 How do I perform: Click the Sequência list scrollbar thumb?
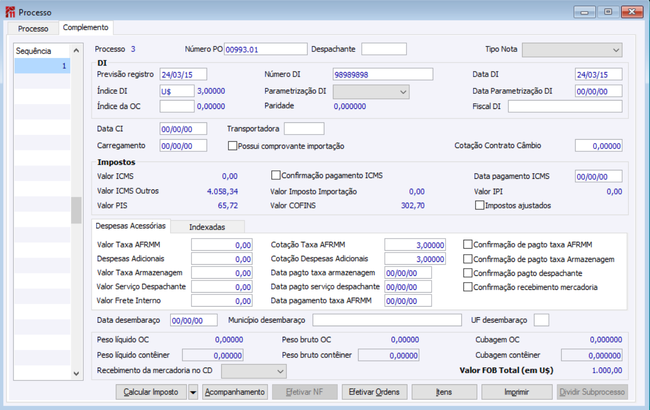pos(76,210)
